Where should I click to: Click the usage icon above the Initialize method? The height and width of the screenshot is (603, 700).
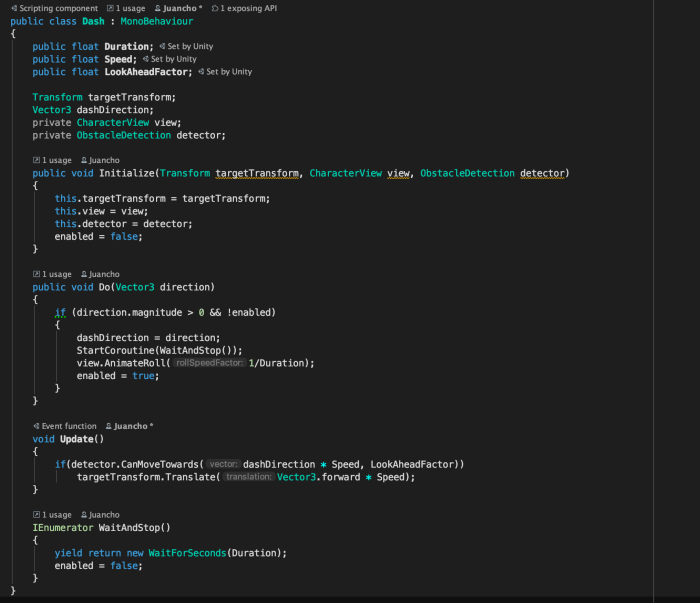pos(36,160)
